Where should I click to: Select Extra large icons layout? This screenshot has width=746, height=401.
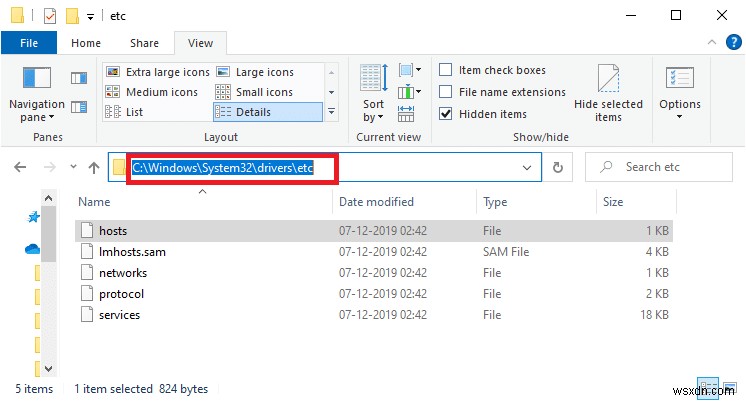[157, 72]
